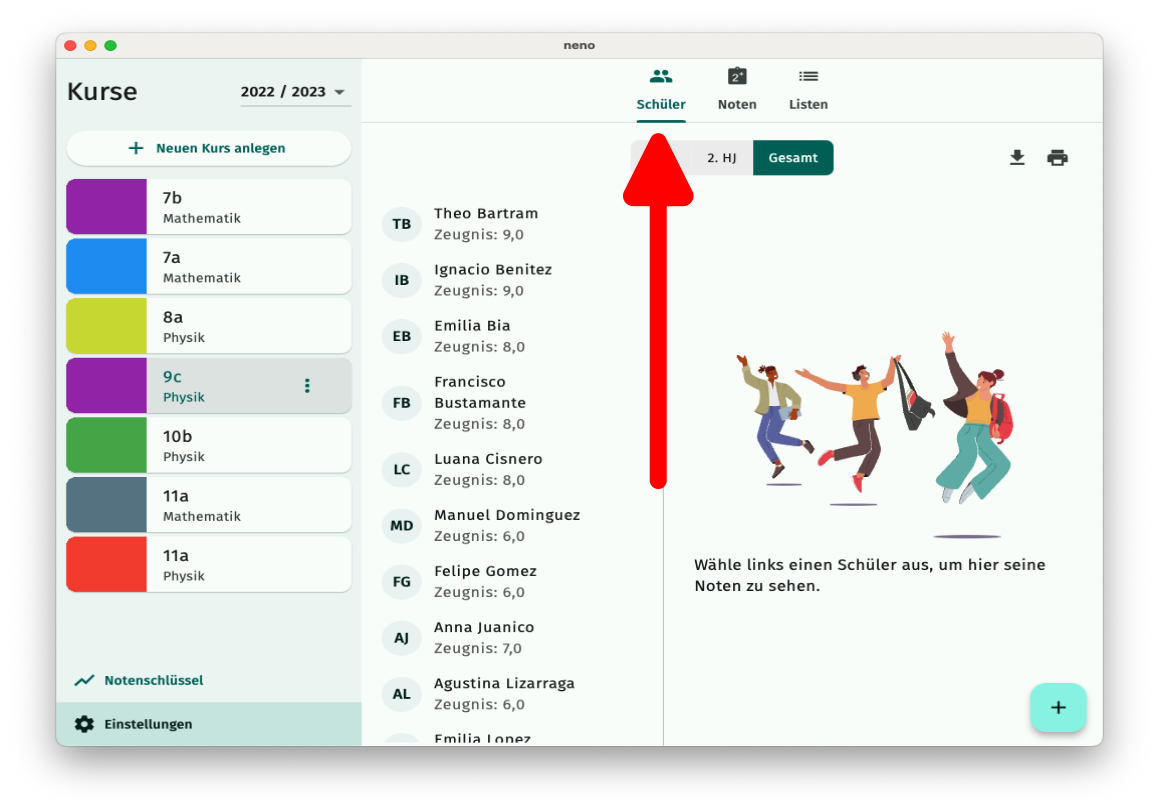The height and width of the screenshot is (811, 1159).
Task: Click the print icon
Action: pyautogui.click(x=1058, y=157)
